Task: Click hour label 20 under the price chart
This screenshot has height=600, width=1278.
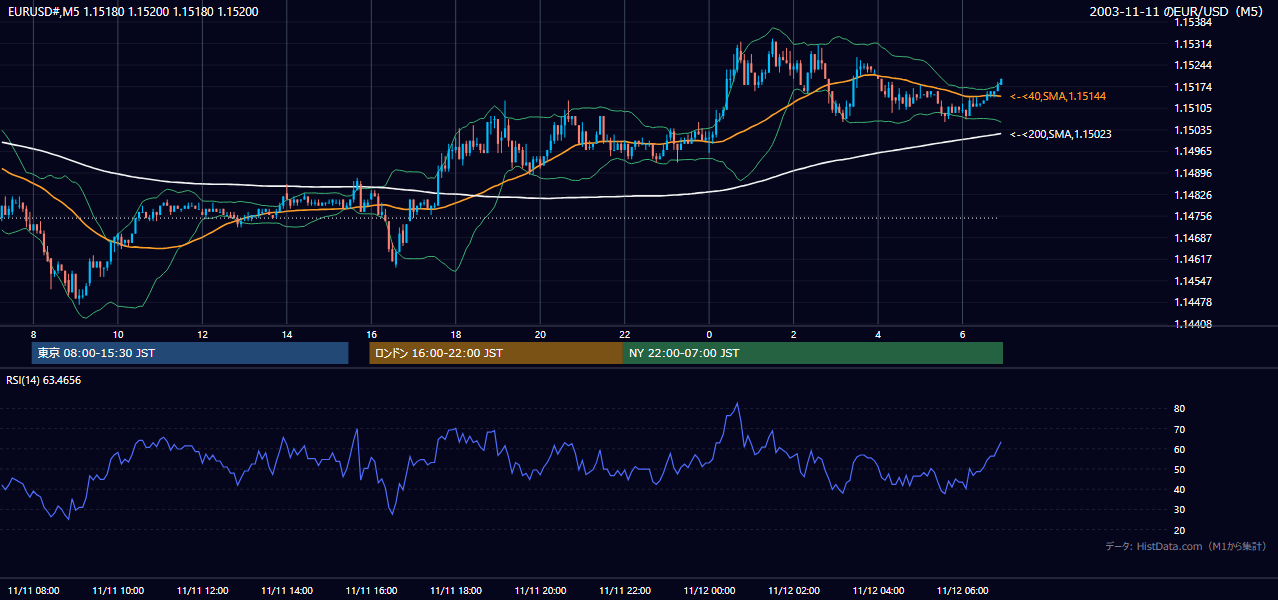Action: click(x=540, y=334)
